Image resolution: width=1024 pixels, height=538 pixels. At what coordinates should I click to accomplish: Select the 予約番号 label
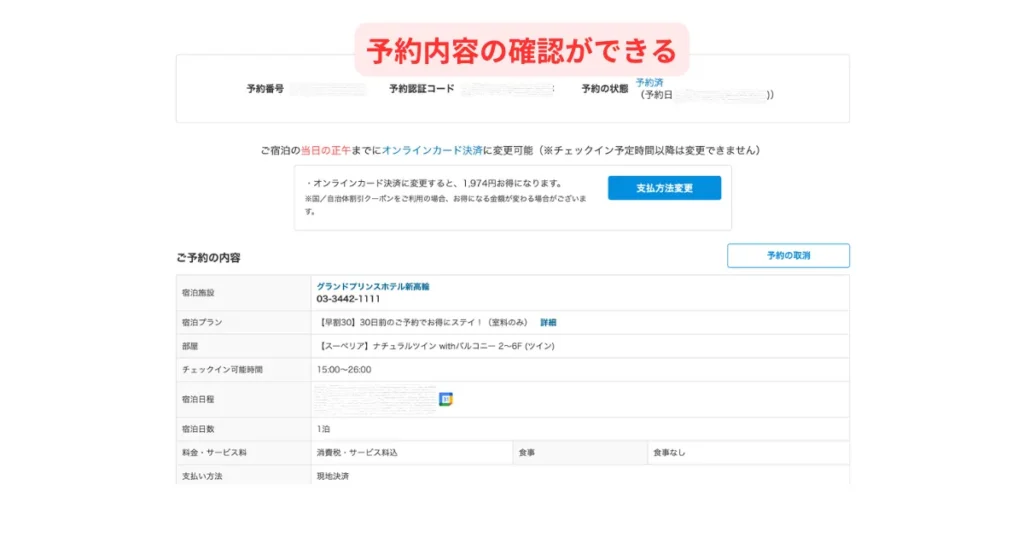(265, 89)
